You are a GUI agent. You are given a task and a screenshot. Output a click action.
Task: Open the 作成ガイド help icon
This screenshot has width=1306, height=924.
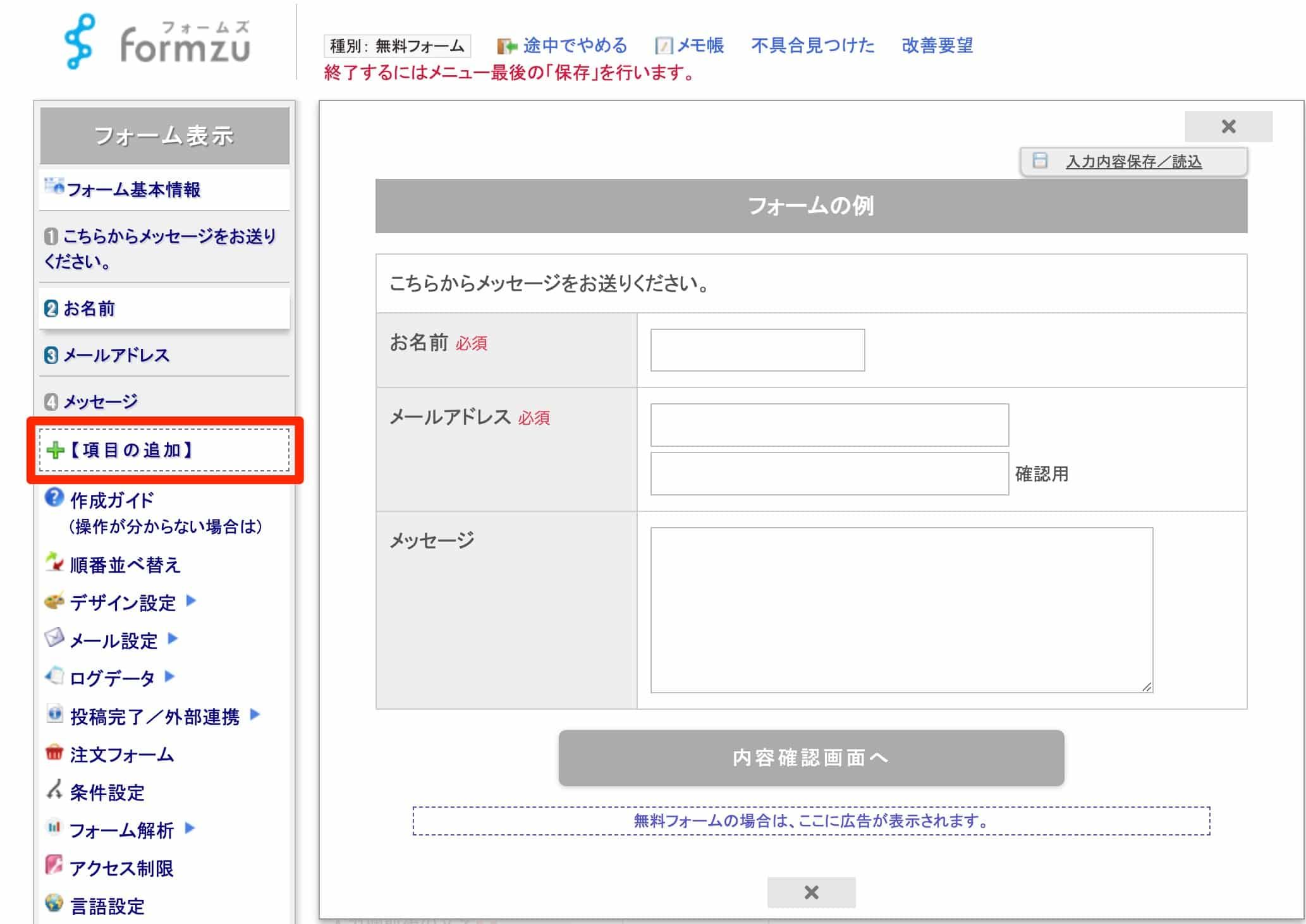click(x=54, y=499)
